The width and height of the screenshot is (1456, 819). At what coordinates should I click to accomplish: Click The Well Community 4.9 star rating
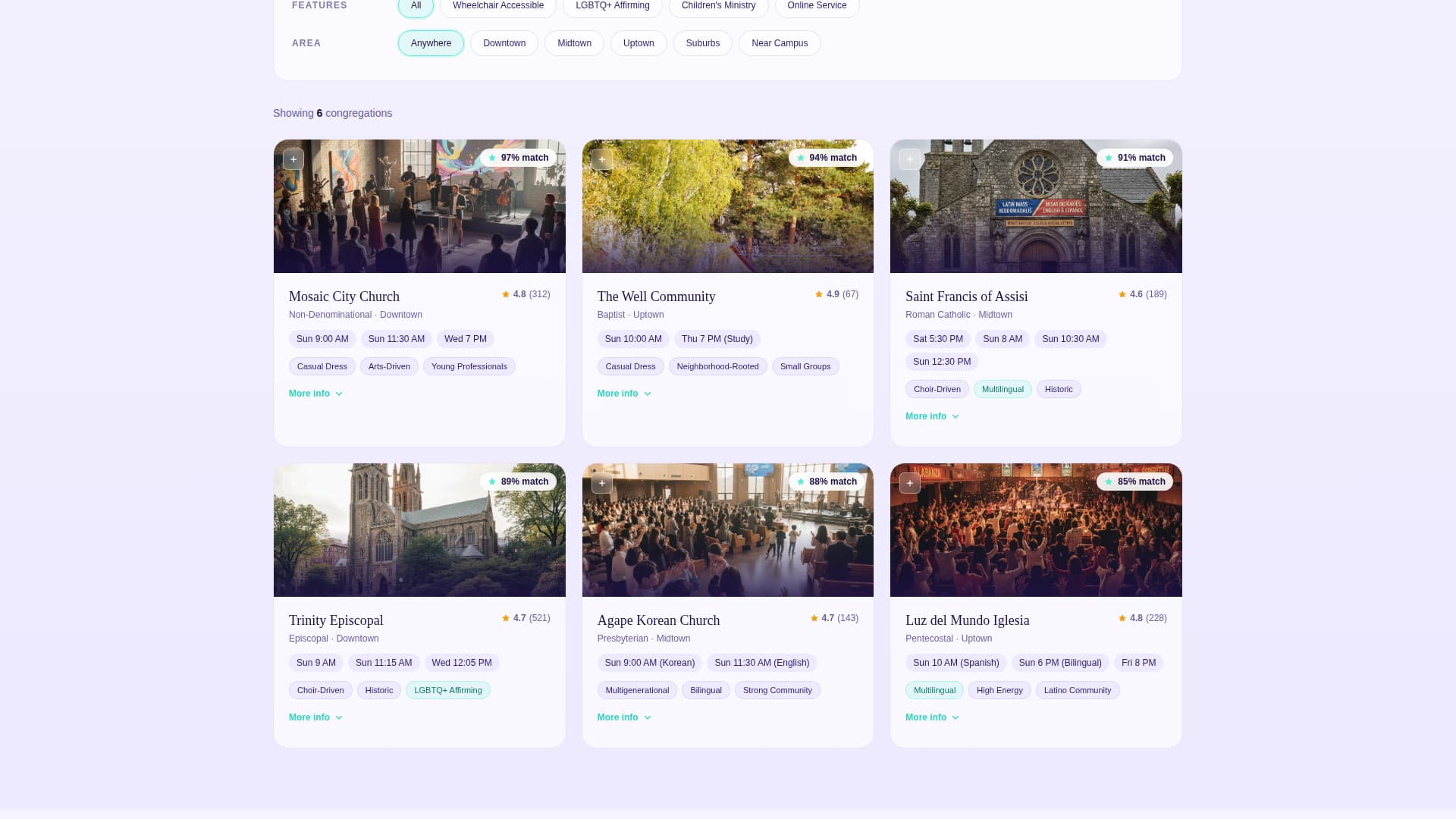tap(836, 294)
